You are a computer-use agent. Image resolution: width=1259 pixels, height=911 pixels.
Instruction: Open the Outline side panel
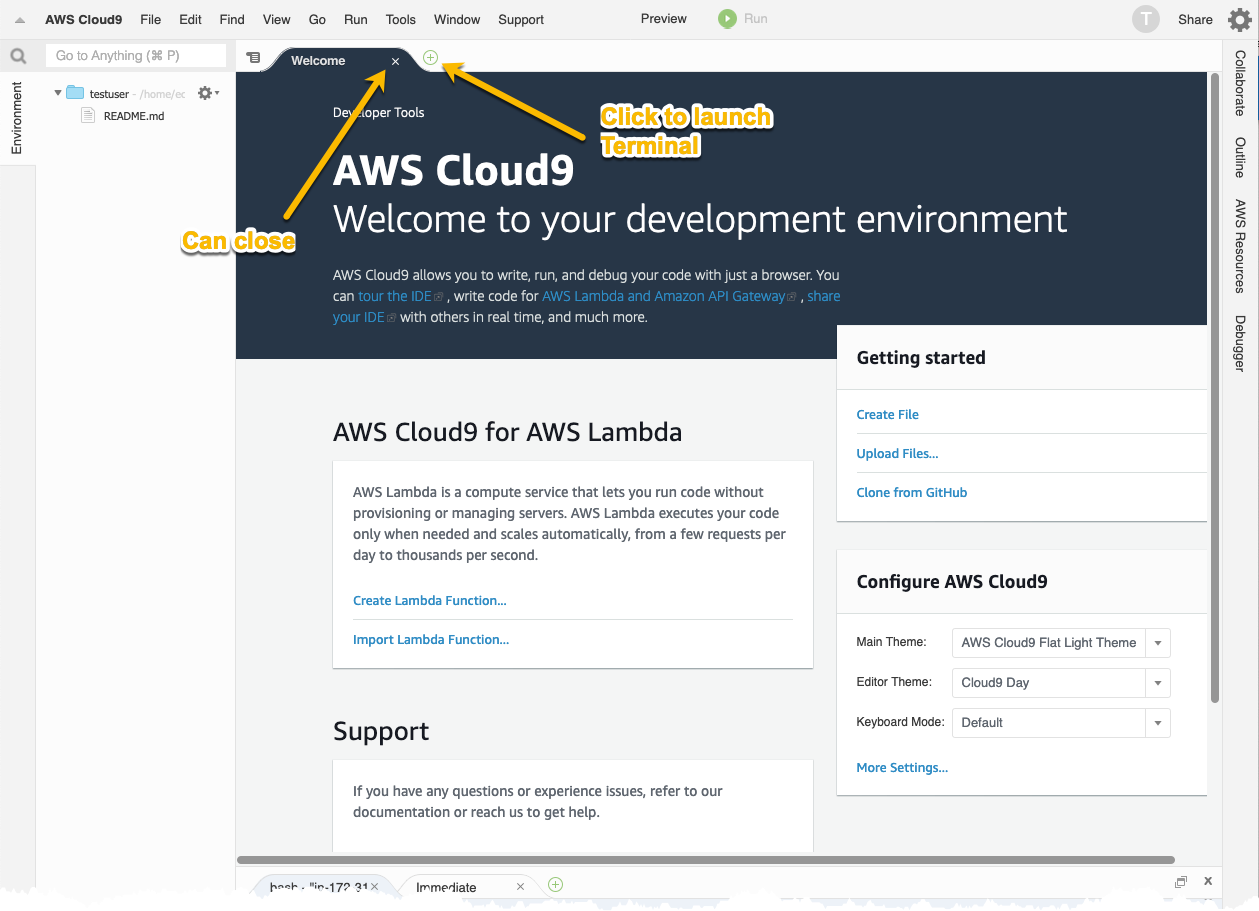click(x=1240, y=157)
